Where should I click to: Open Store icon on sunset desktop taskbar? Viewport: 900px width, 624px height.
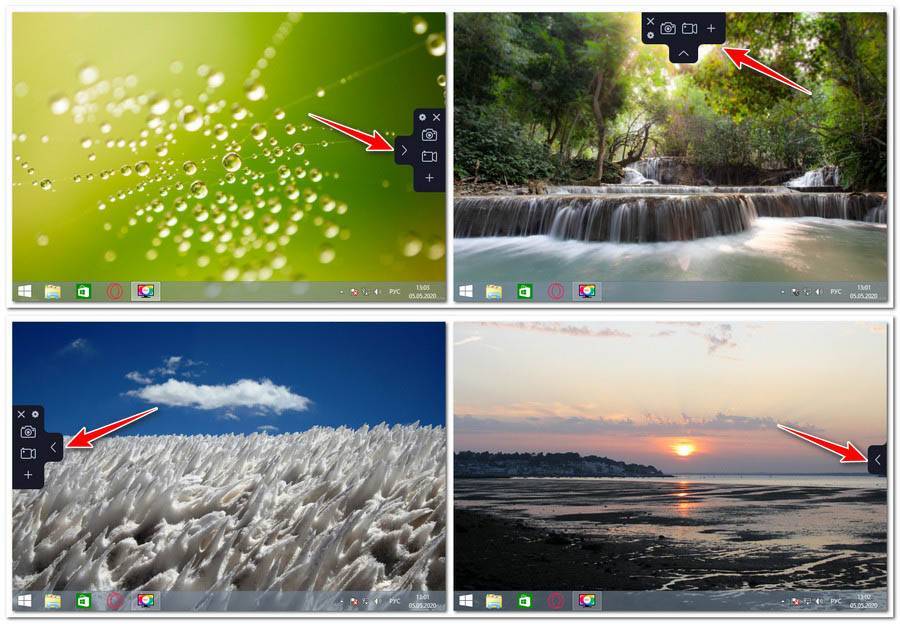tap(525, 600)
